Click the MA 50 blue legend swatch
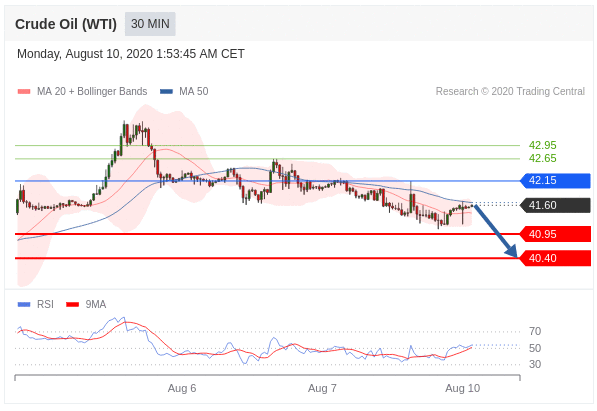The height and width of the screenshot is (411, 597). click(166, 91)
